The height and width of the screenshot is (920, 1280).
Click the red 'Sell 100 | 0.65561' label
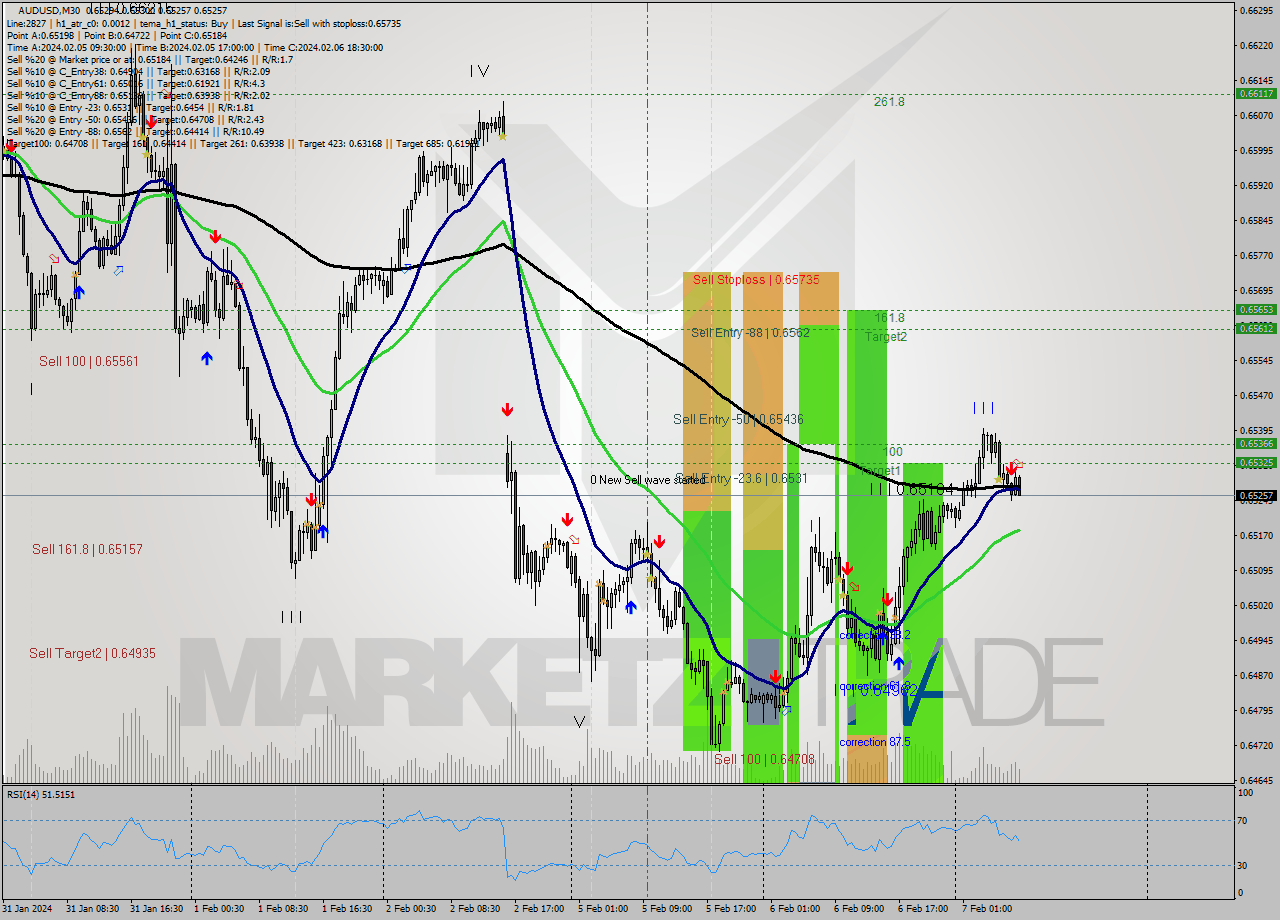tap(89, 361)
